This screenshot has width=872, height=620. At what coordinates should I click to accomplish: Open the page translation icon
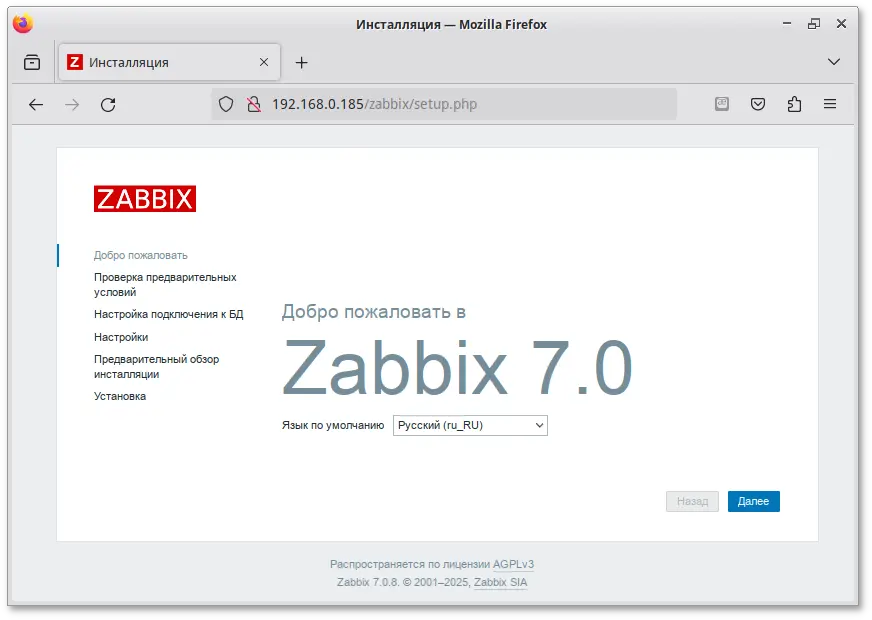point(721,103)
